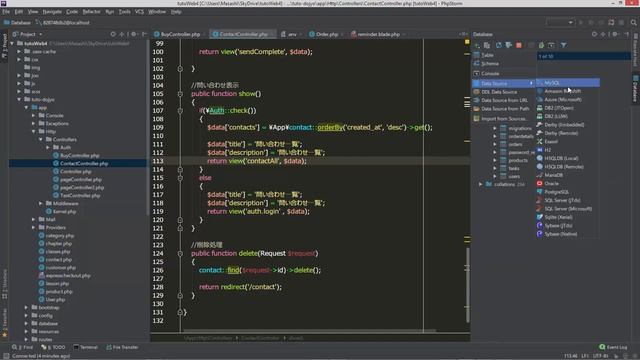This screenshot has height=360, width=640.
Task: Open the Terminal tool window button
Action: point(85,347)
